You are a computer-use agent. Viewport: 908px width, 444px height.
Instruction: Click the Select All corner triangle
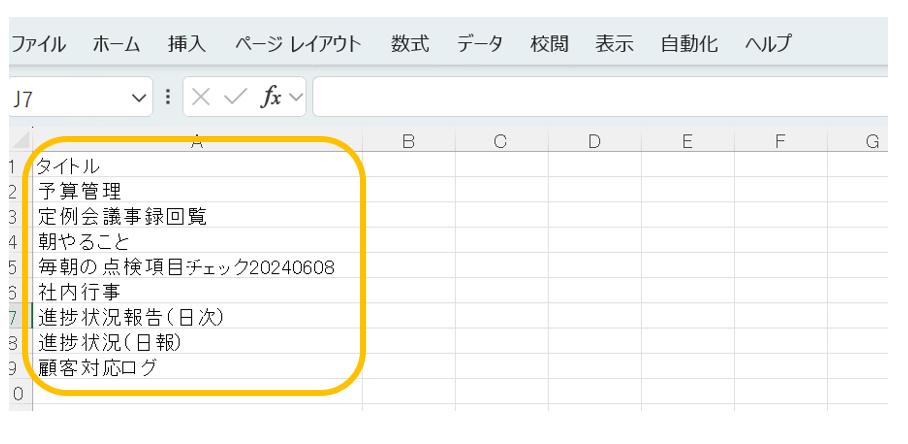[20, 142]
